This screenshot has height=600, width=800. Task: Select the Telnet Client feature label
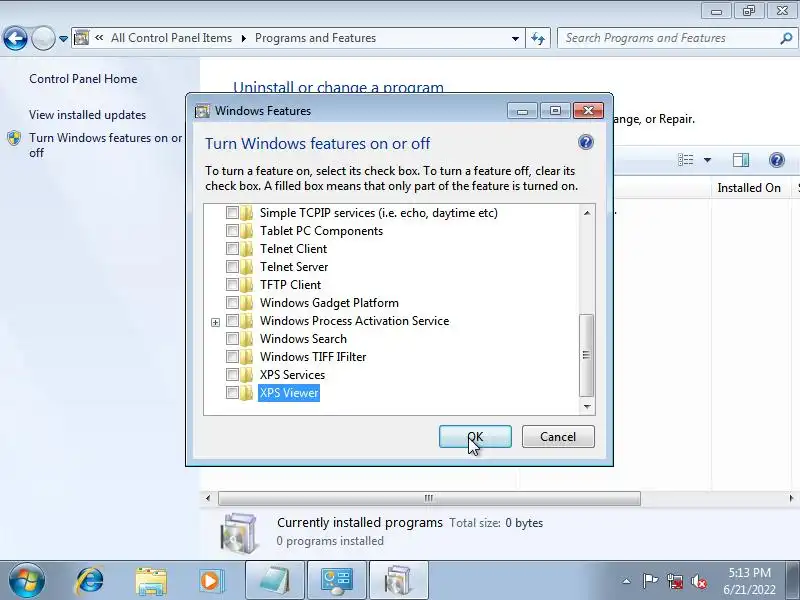tap(293, 249)
